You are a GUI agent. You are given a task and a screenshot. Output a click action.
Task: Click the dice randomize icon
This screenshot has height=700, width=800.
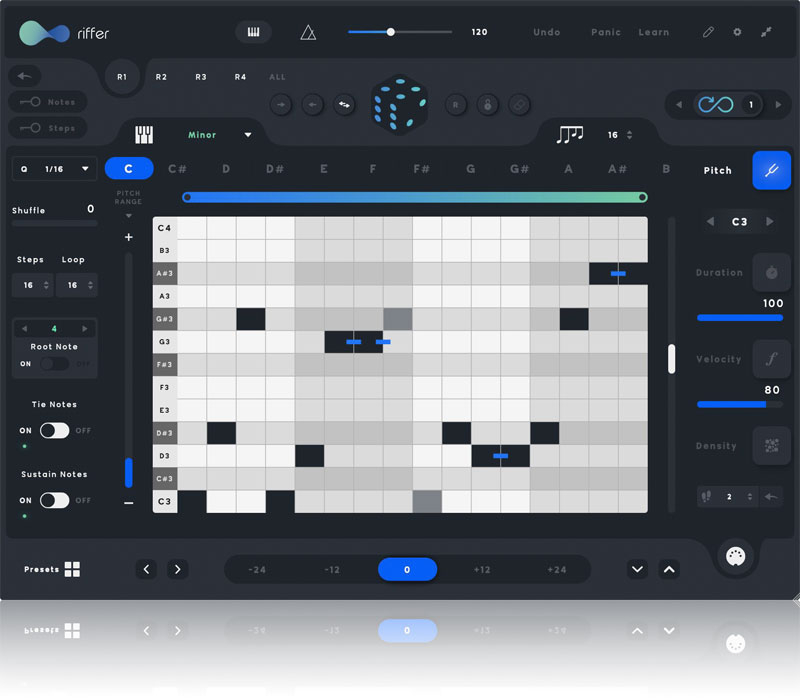click(x=400, y=103)
